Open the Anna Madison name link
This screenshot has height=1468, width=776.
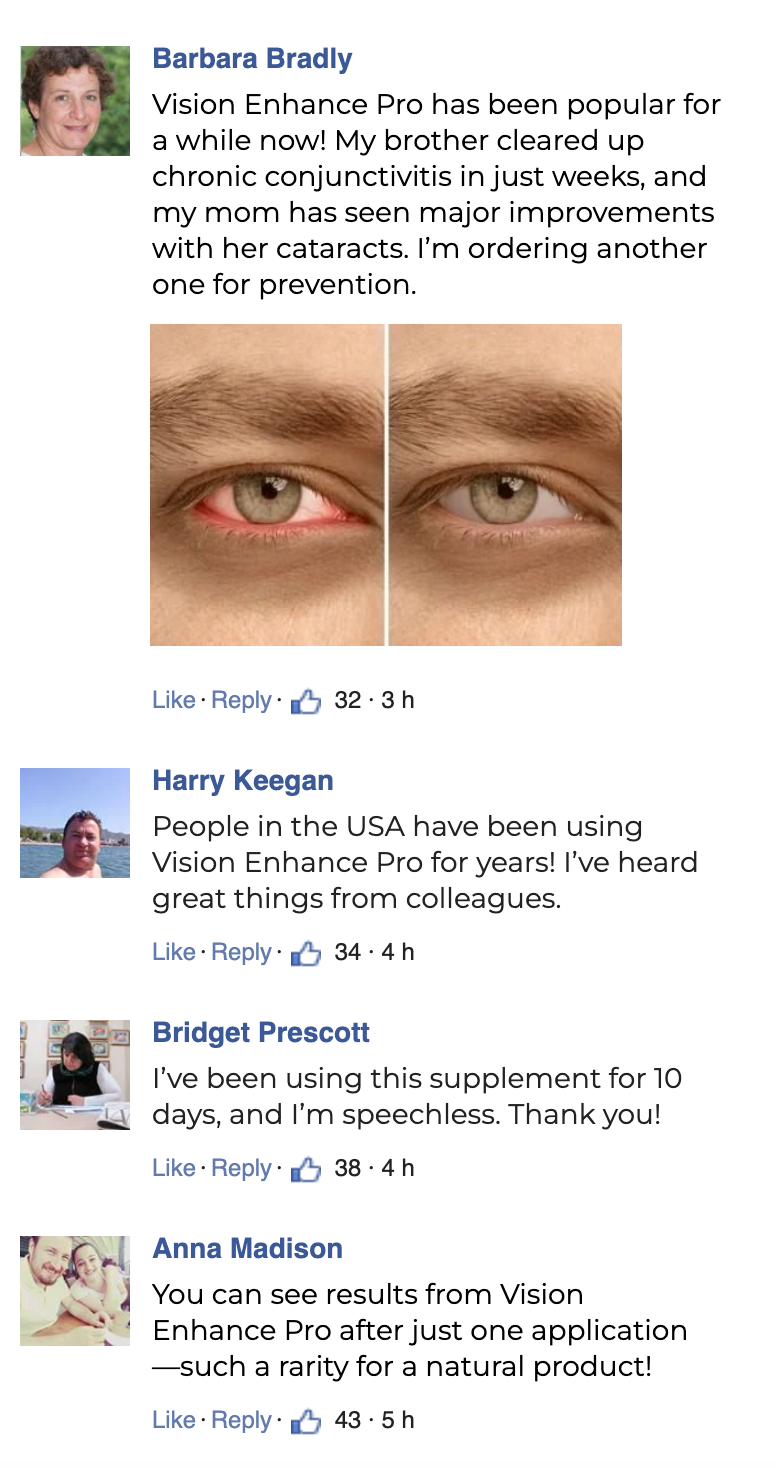tap(248, 1249)
